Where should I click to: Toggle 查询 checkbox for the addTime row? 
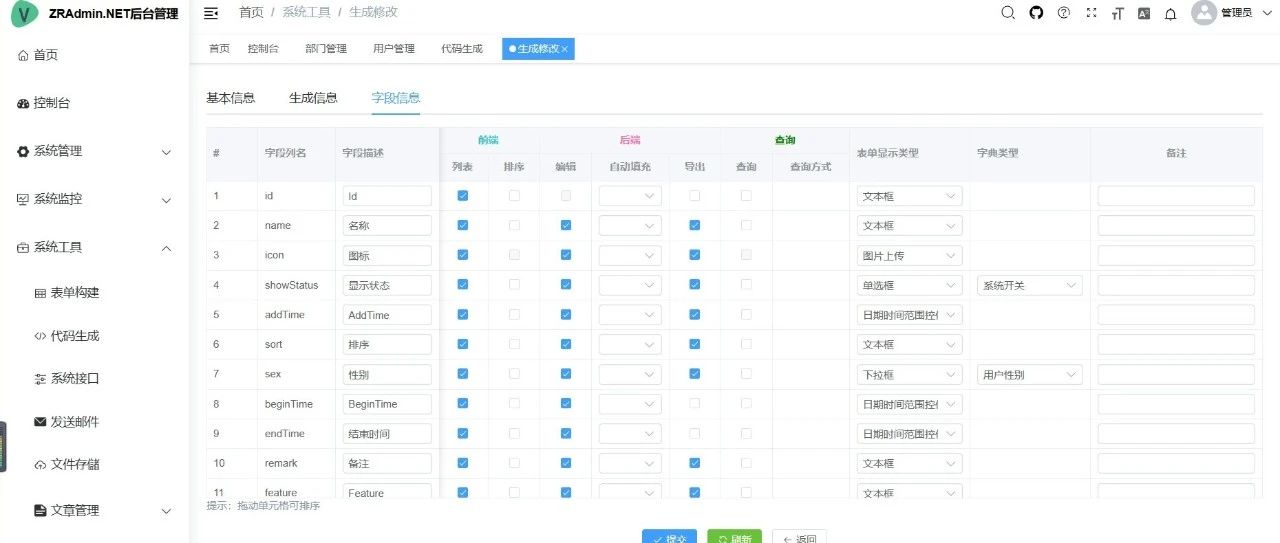[x=746, y=315]
